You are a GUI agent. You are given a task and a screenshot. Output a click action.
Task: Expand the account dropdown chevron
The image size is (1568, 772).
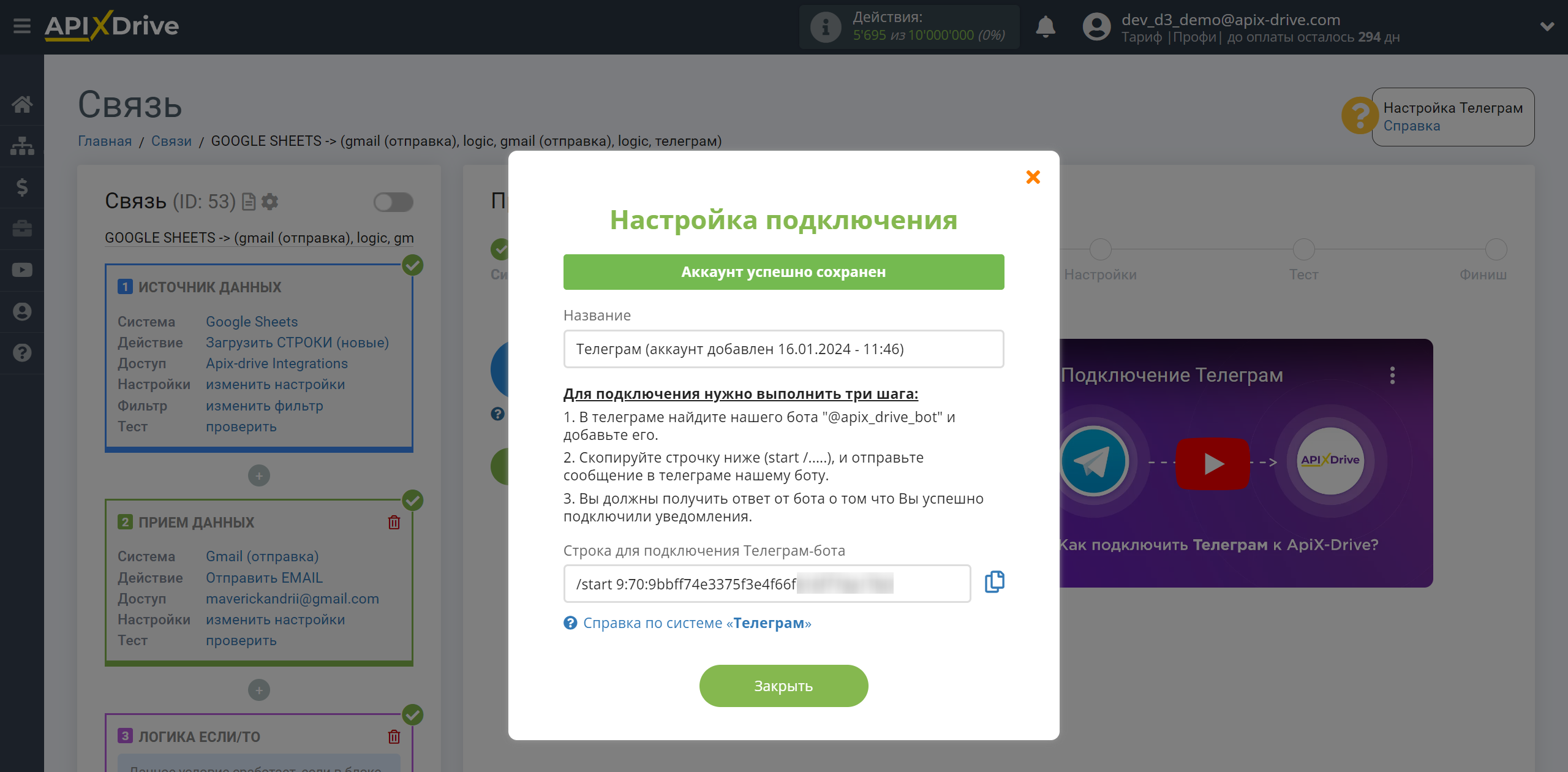(1547, 27)
